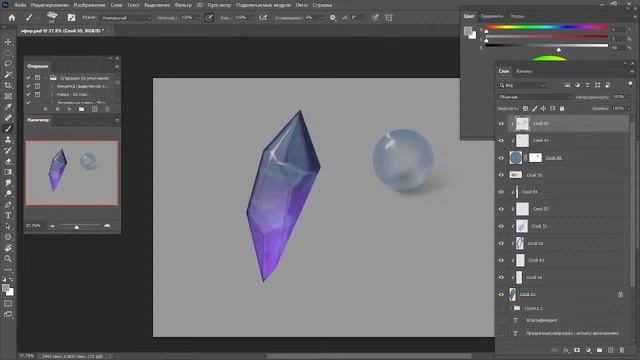Viewport: 640px width, 360px height.
Task: Click the status bar zoom percentage field
Action: coord(27,356)
